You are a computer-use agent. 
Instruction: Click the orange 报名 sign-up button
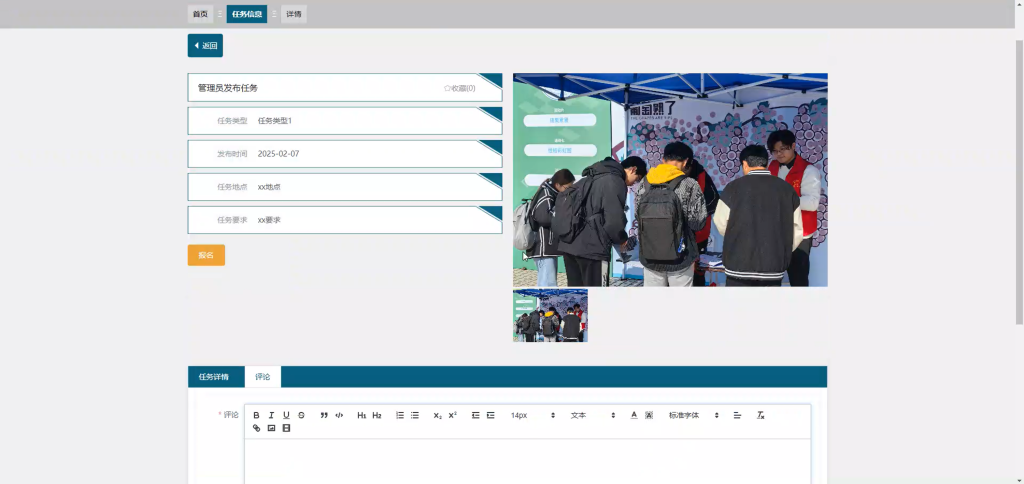point(206,255)
